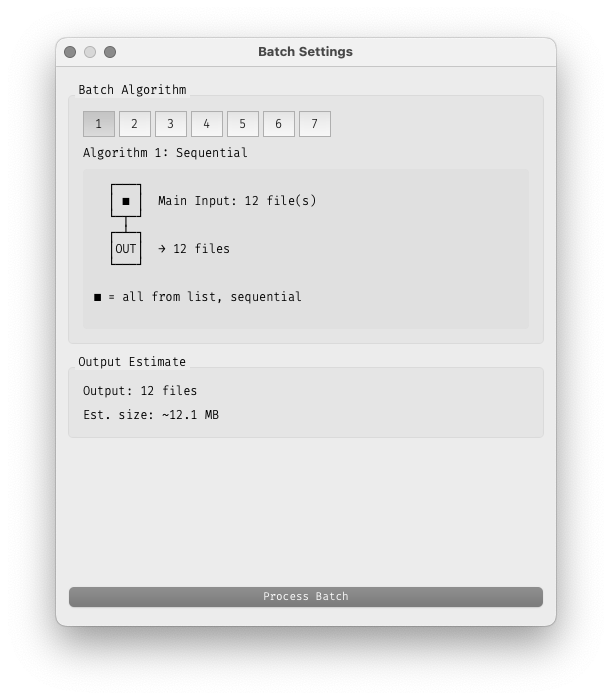Select algorithm 1 toggle button
Viewport: 612px width, 700px height.
click(x=99, y=124)
